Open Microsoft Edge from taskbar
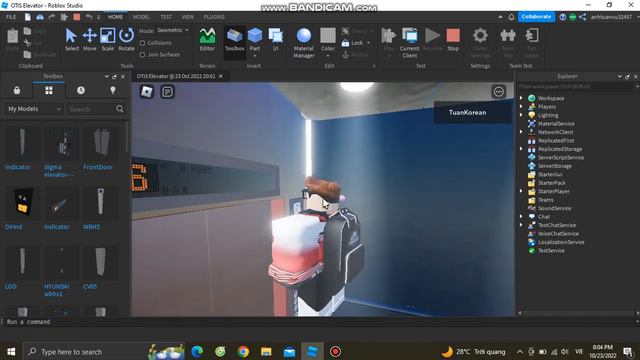Viewport: 640px width, 360px height. click(197, 351)
